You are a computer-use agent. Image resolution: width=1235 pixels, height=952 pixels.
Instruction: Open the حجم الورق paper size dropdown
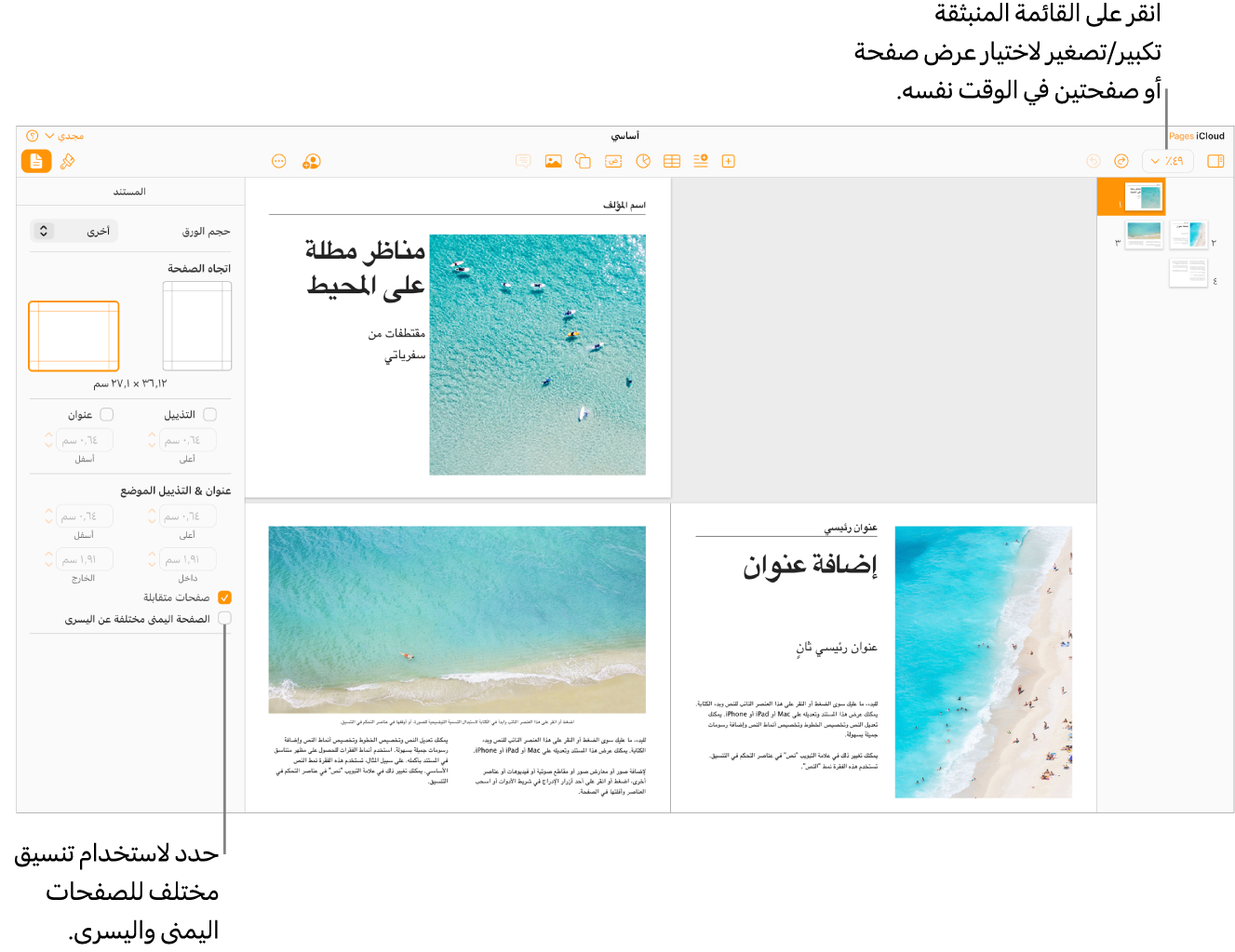(x=74, y=231)
